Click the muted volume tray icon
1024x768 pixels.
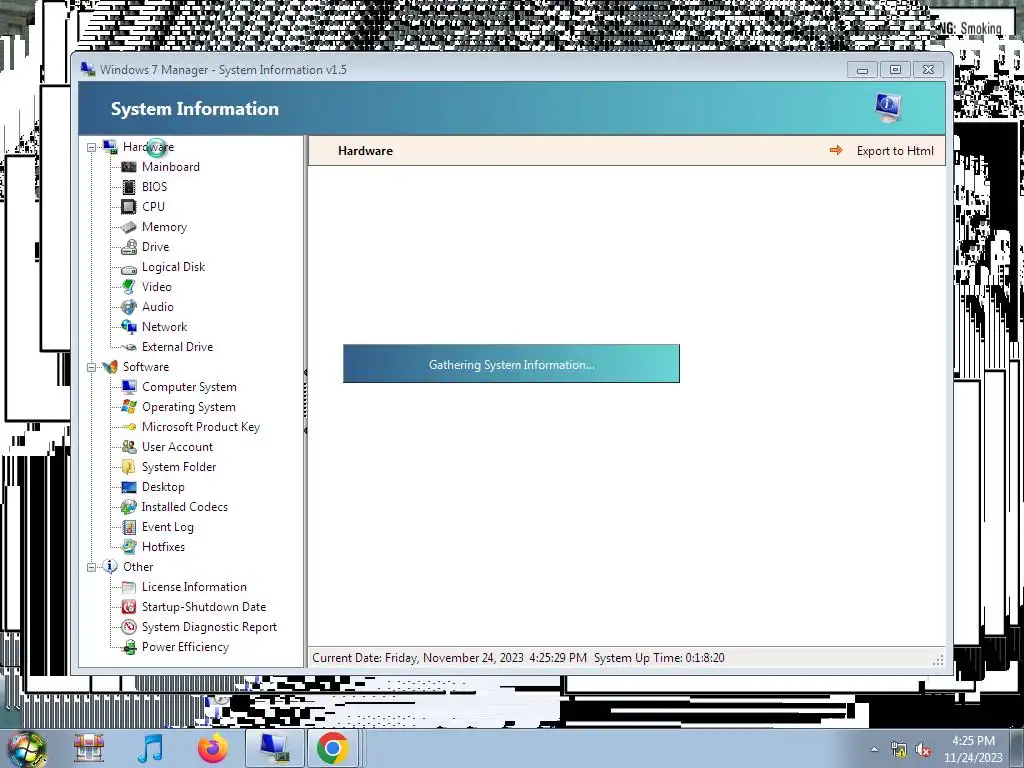[923, 750]
